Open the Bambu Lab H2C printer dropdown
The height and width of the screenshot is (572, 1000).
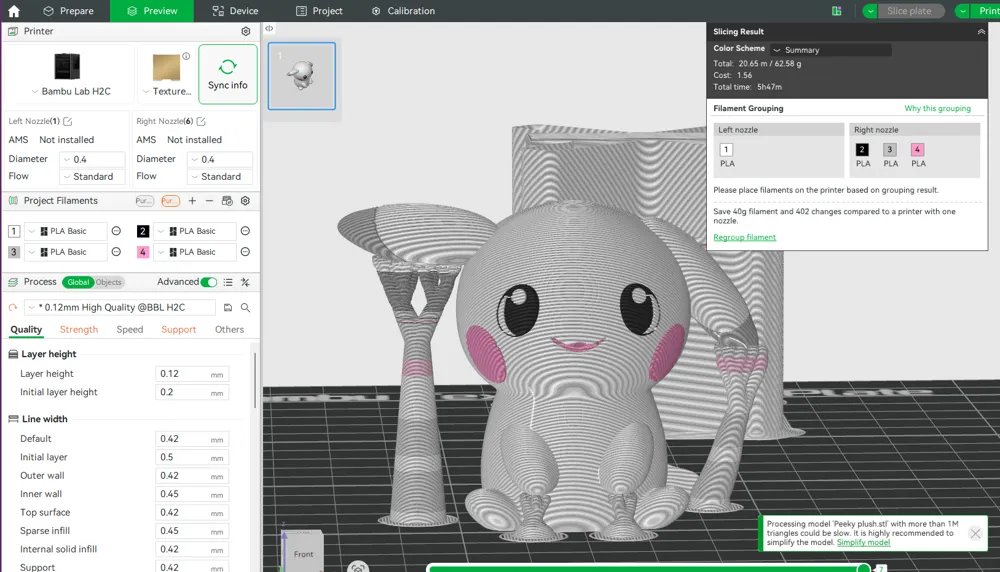tap(71, 91)
